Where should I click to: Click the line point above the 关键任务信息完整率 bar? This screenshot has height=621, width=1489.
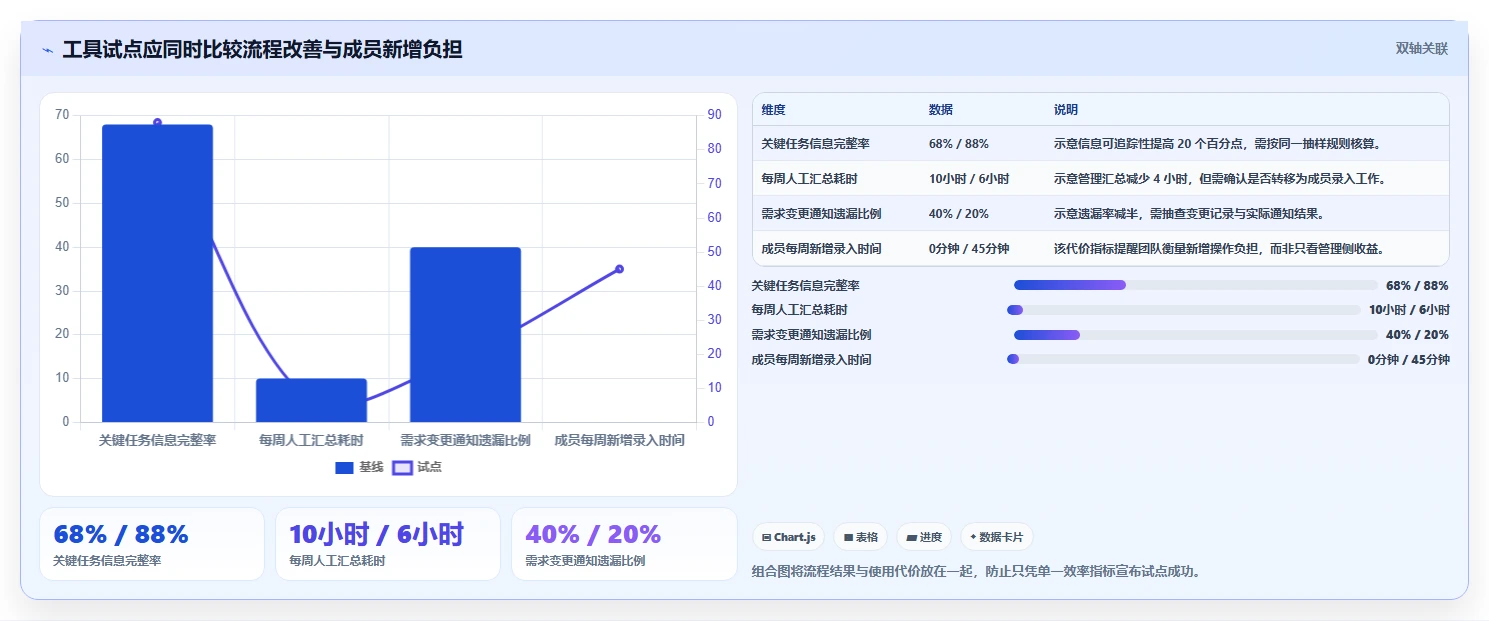pyautogui.click(x=157, y=122)
